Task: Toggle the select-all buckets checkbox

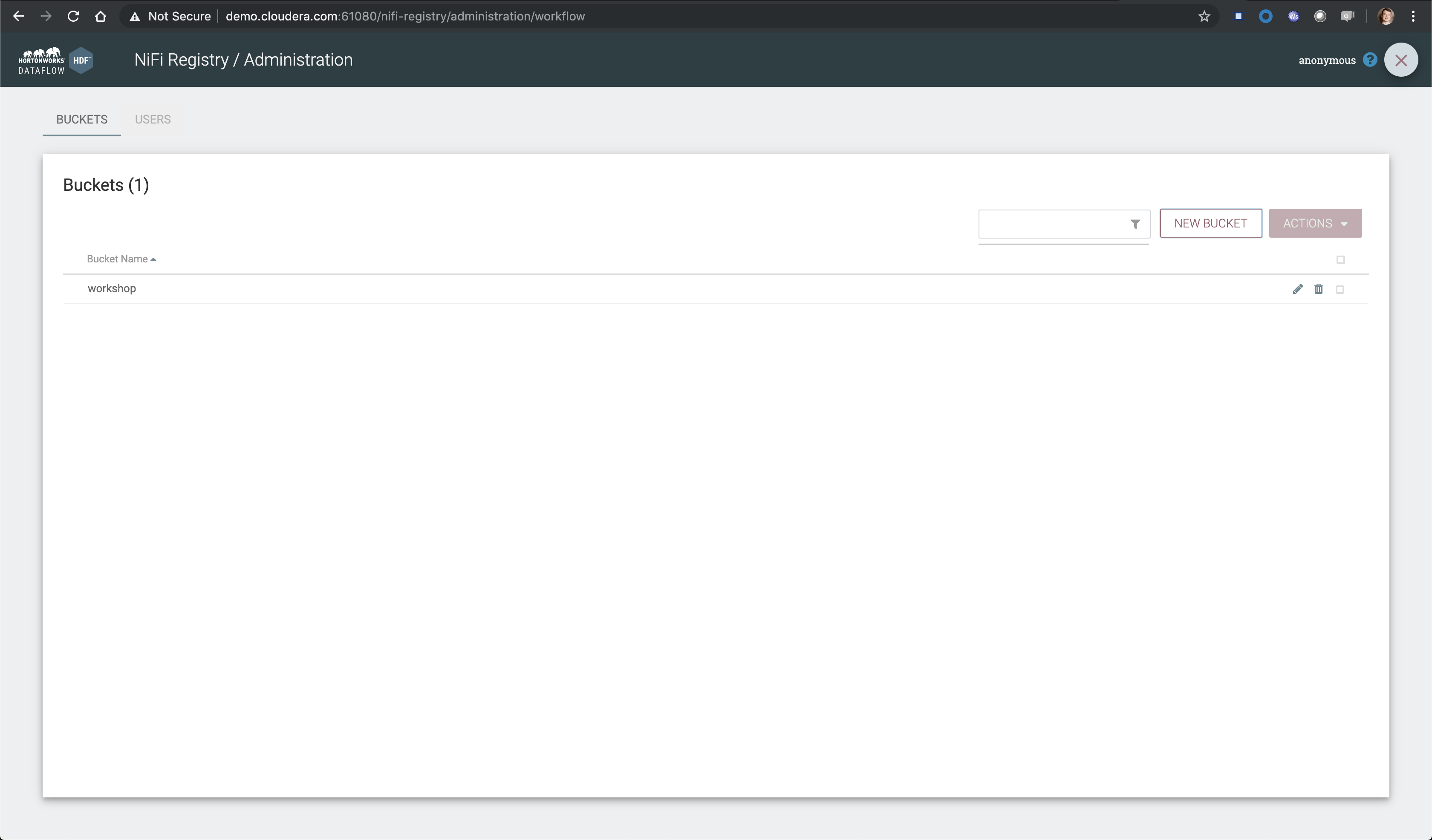Action: point(1340,259)
